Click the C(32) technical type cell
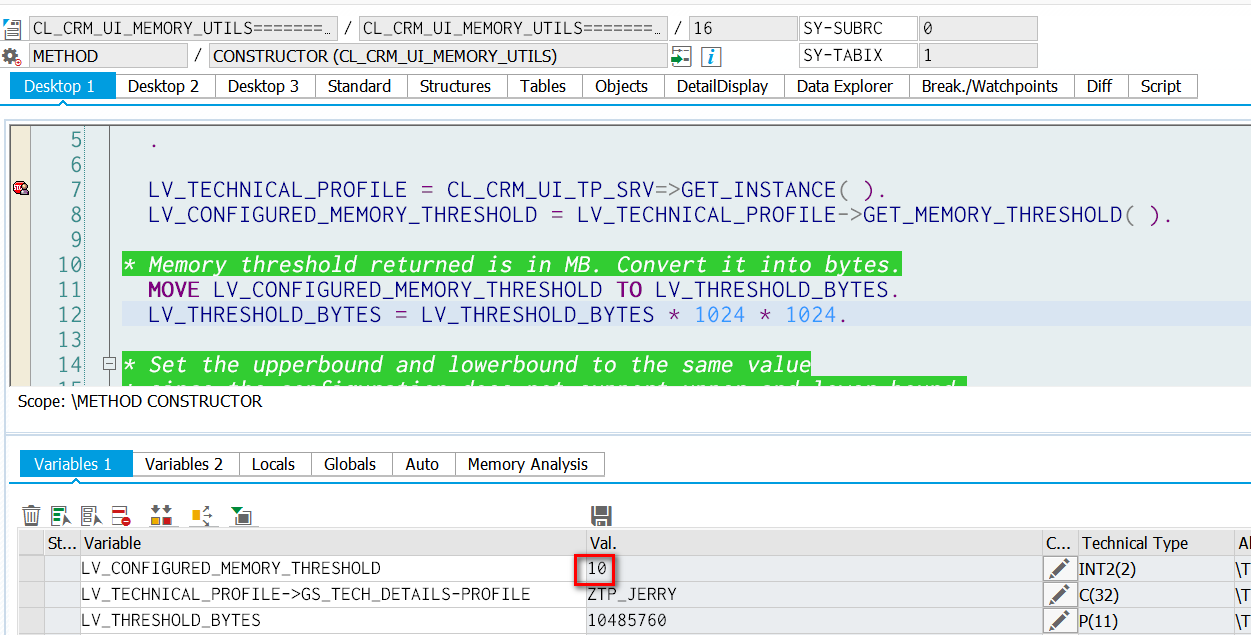This screenshot has height=635, width=1251. [x=1156, y=594]
